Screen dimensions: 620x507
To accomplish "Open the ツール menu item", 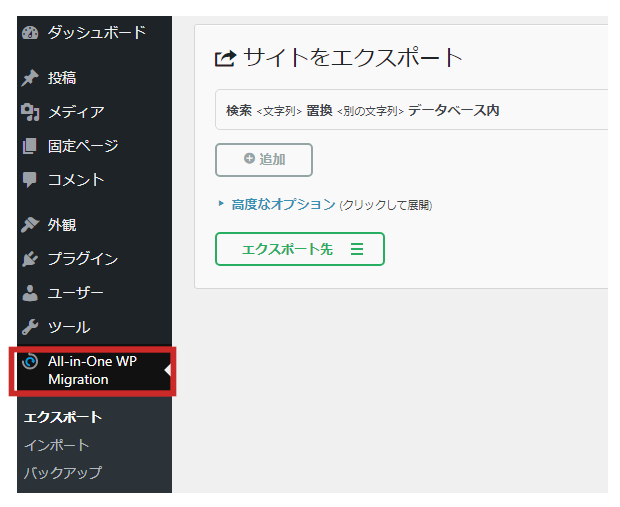I will pyautogui.click(x=95, y=327).
